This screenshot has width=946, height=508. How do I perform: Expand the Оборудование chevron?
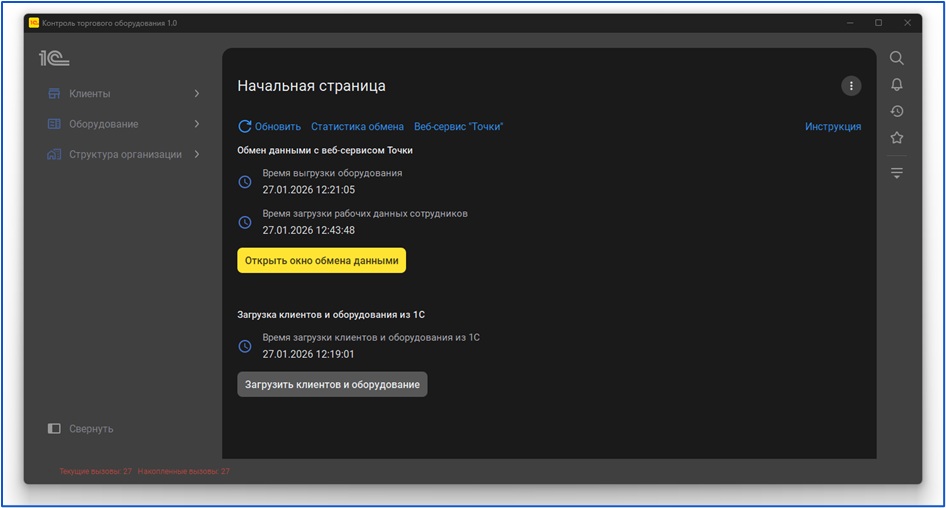click(197, 124)
